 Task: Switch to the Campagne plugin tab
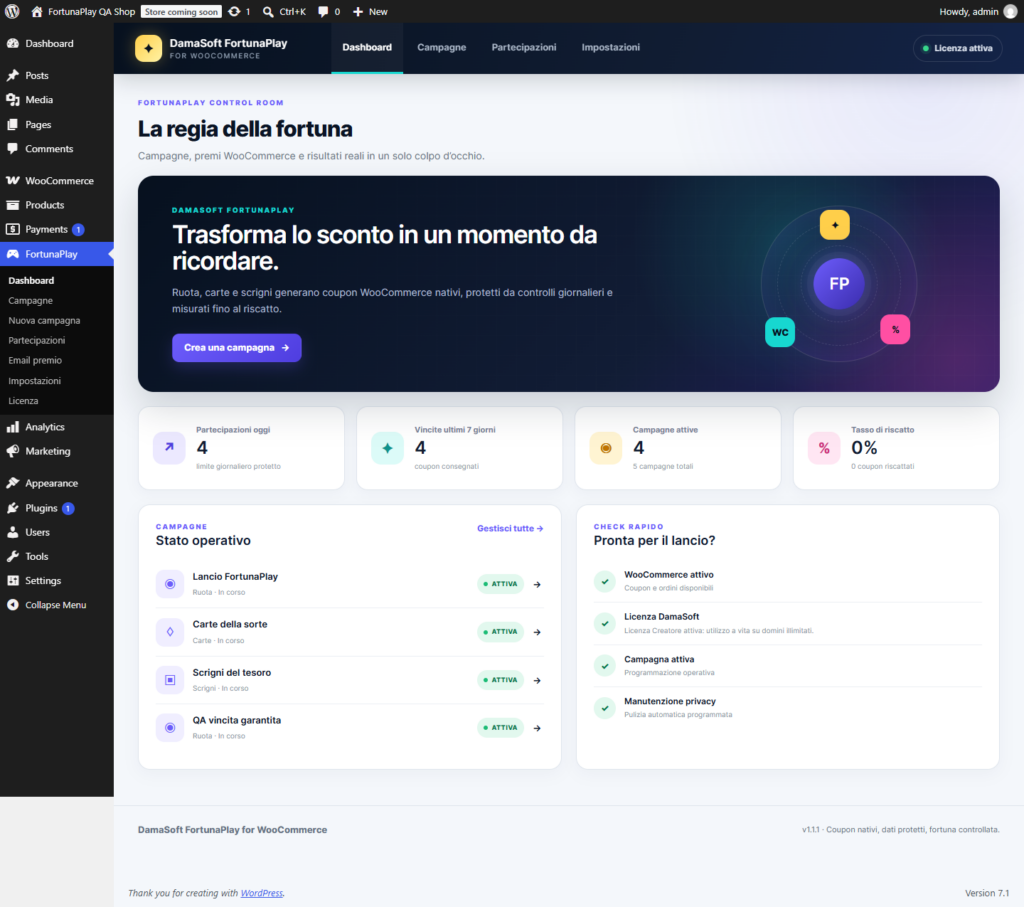(x=441, y=48)
